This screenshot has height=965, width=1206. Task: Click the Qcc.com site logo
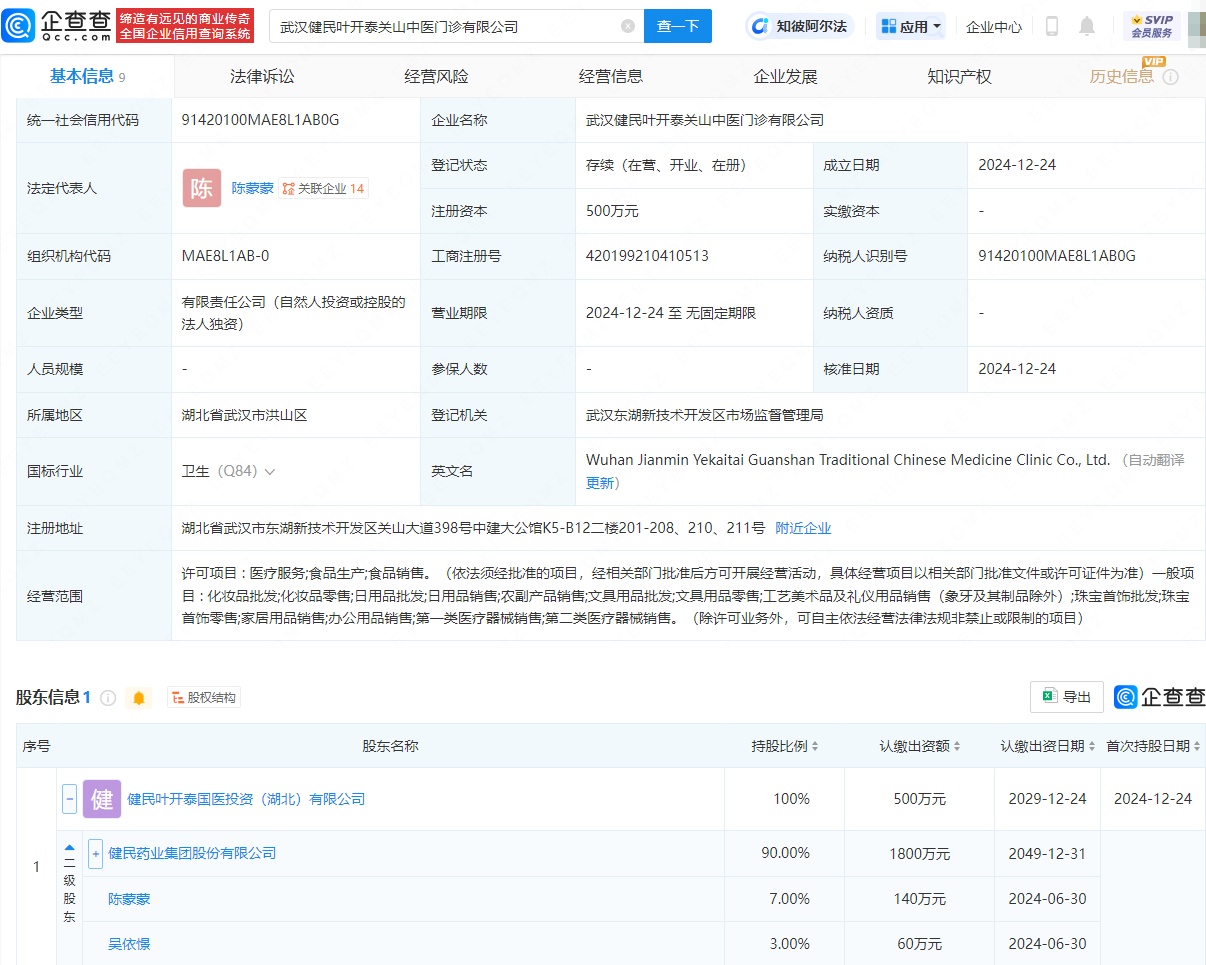(56, 26)
